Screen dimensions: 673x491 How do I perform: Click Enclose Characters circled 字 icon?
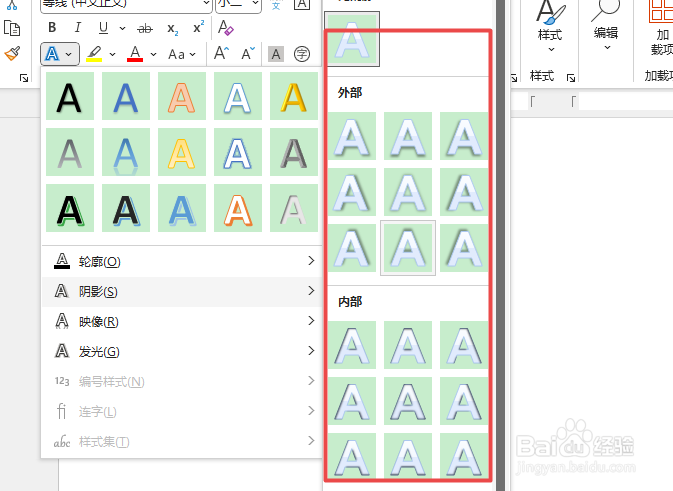point(302,54)
